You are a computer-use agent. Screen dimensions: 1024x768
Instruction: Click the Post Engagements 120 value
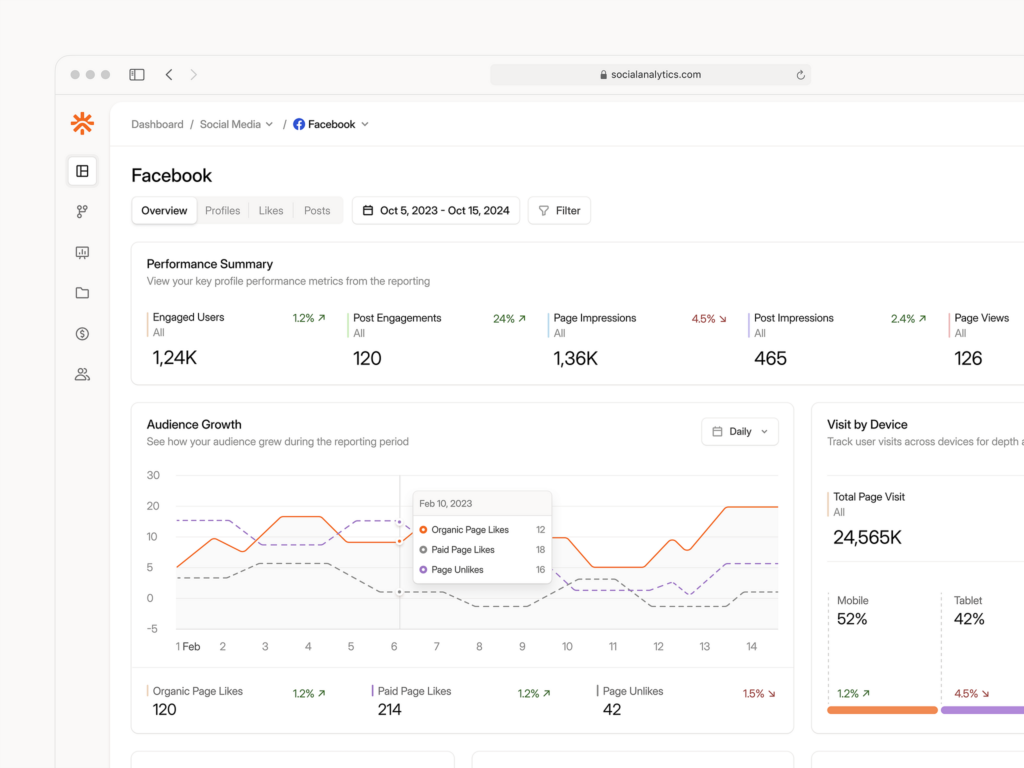[x=367, y=359]
